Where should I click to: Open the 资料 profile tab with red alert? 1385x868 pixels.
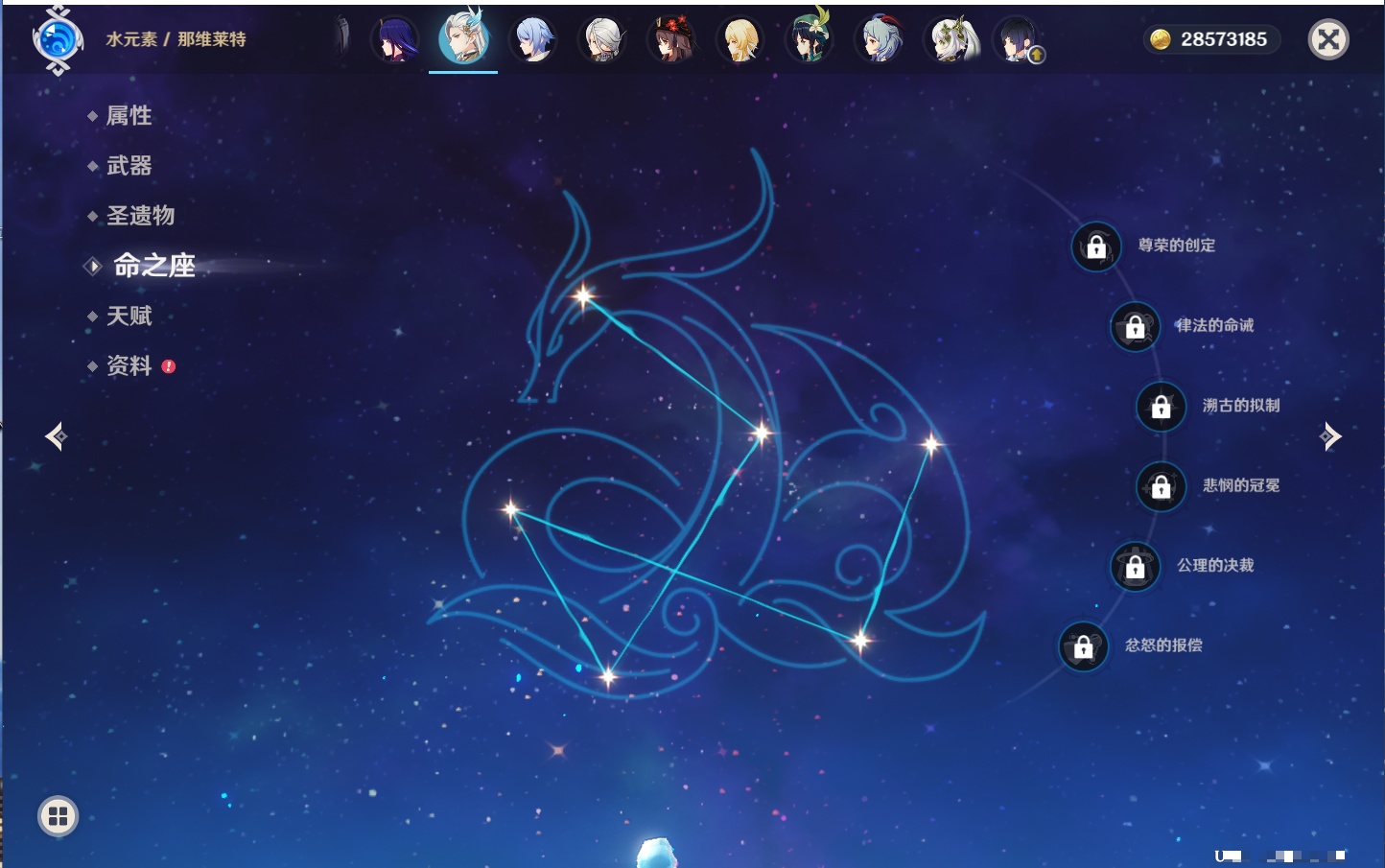(x=129, y=365)
